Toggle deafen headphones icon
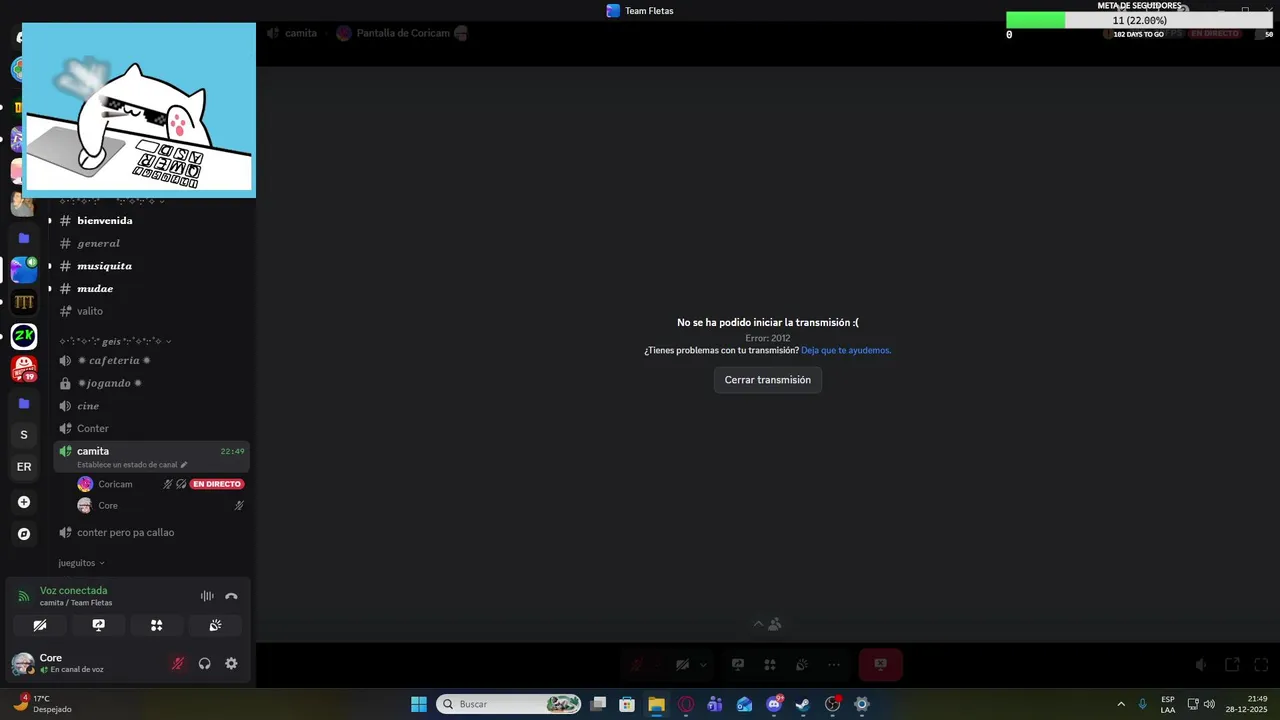 (204, 663)
